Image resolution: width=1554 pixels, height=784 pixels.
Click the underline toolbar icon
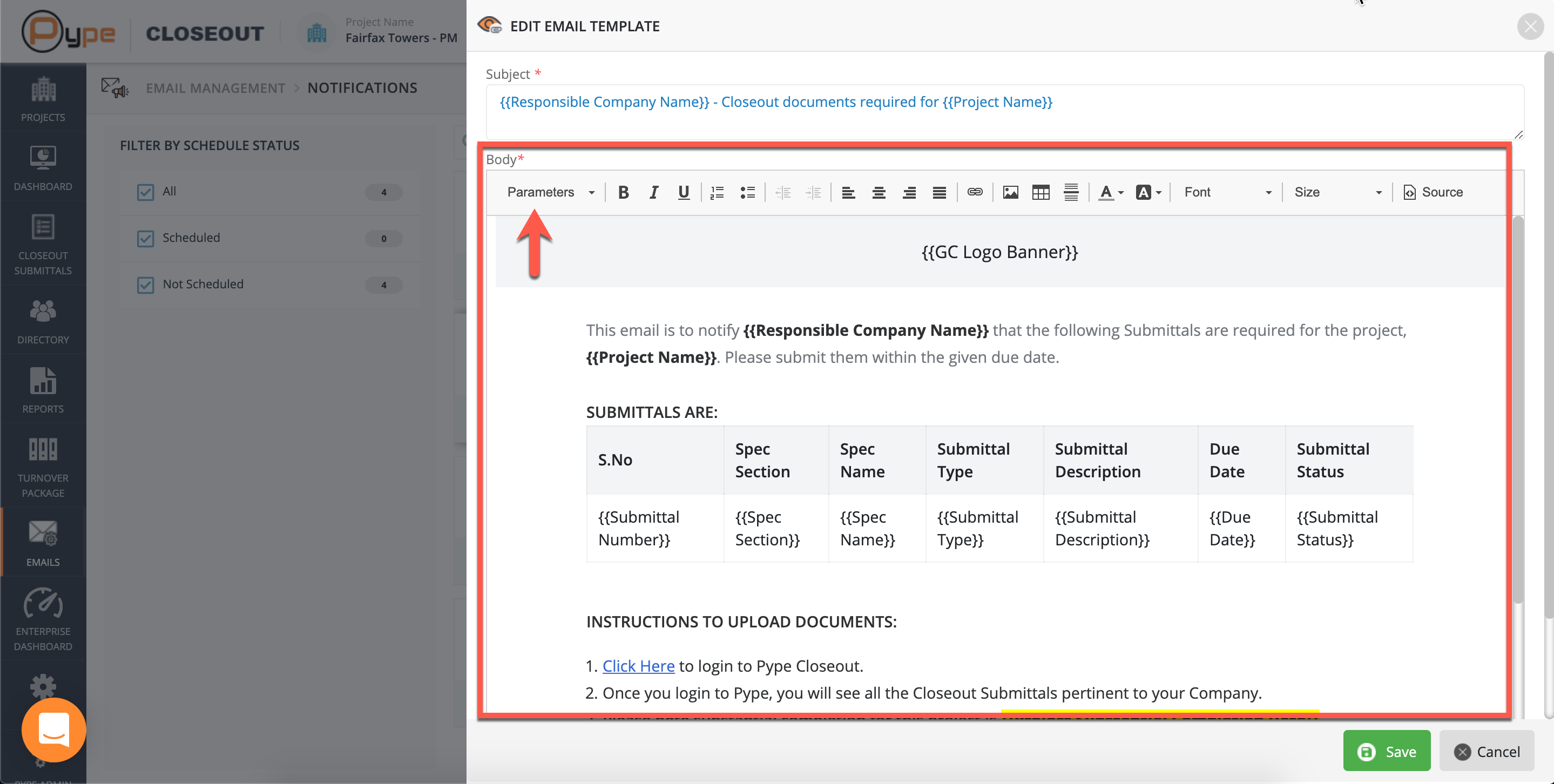684,192
